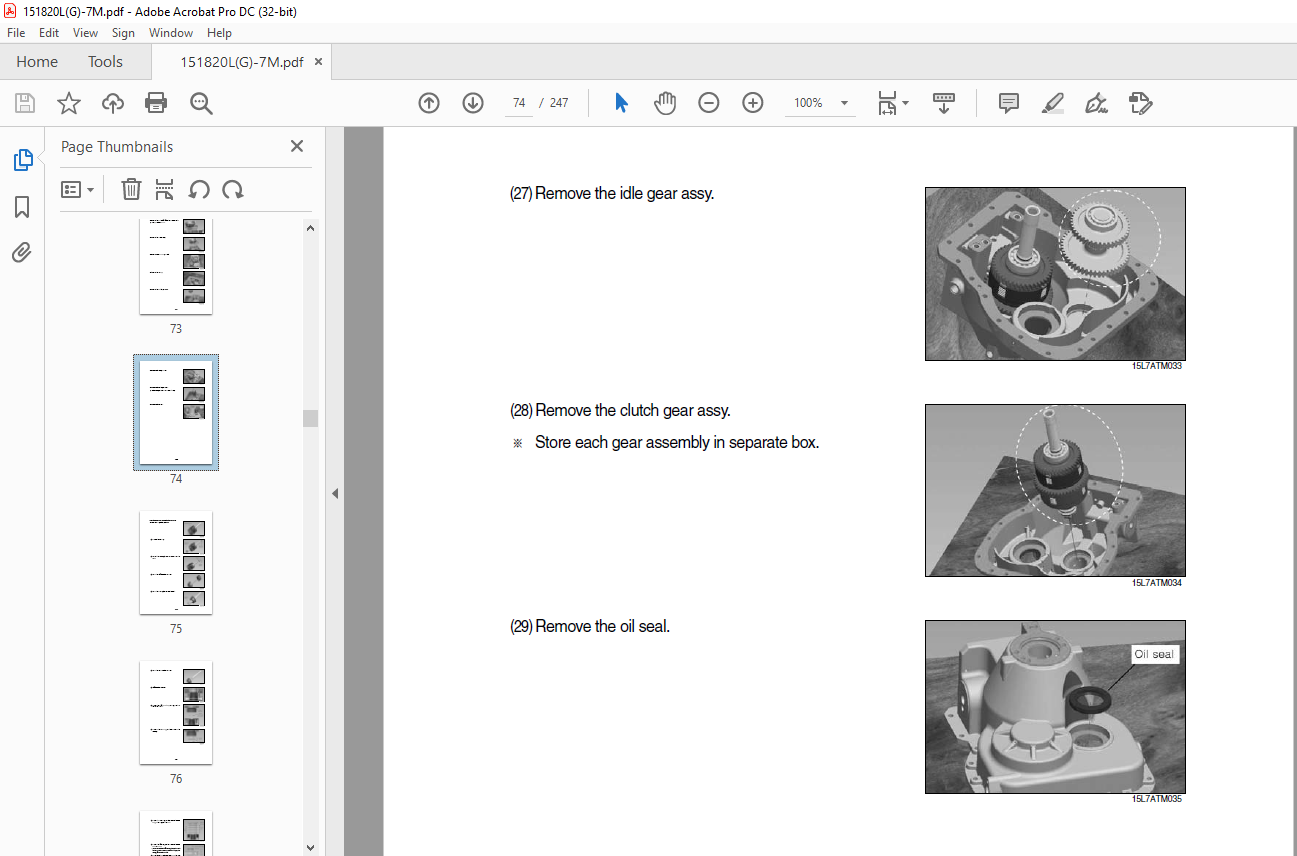
Task: Click the page number field showing 74
Action: (519, 103)
